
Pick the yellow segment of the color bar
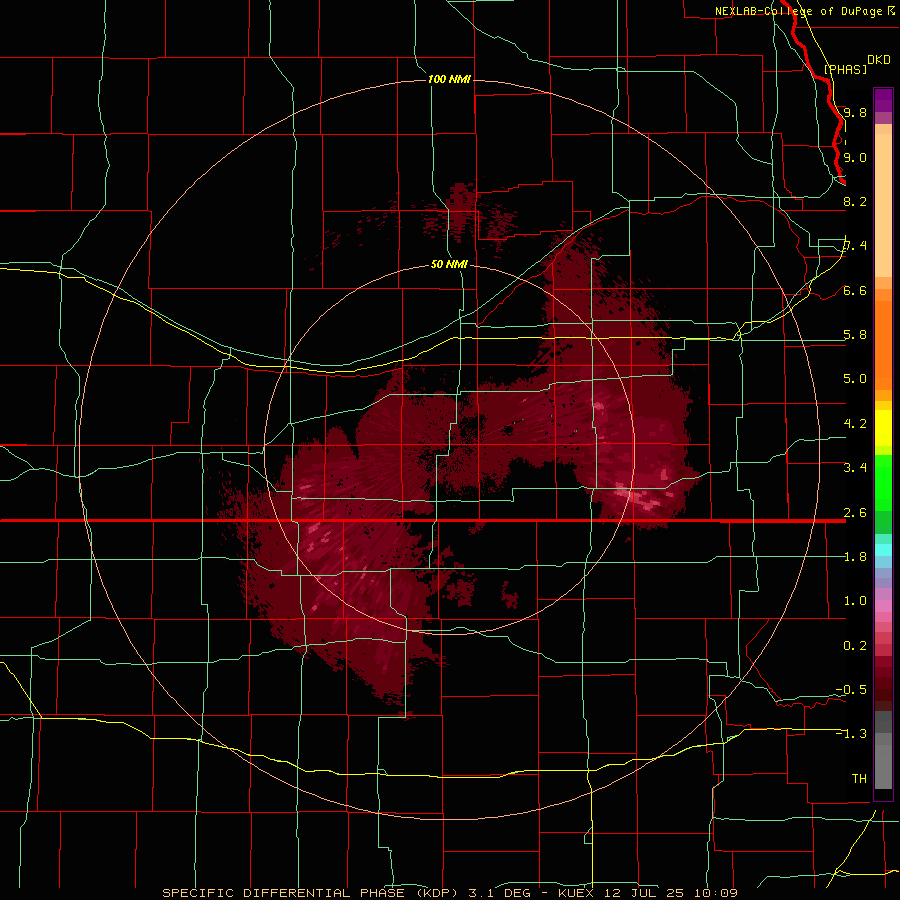[883, 428]
